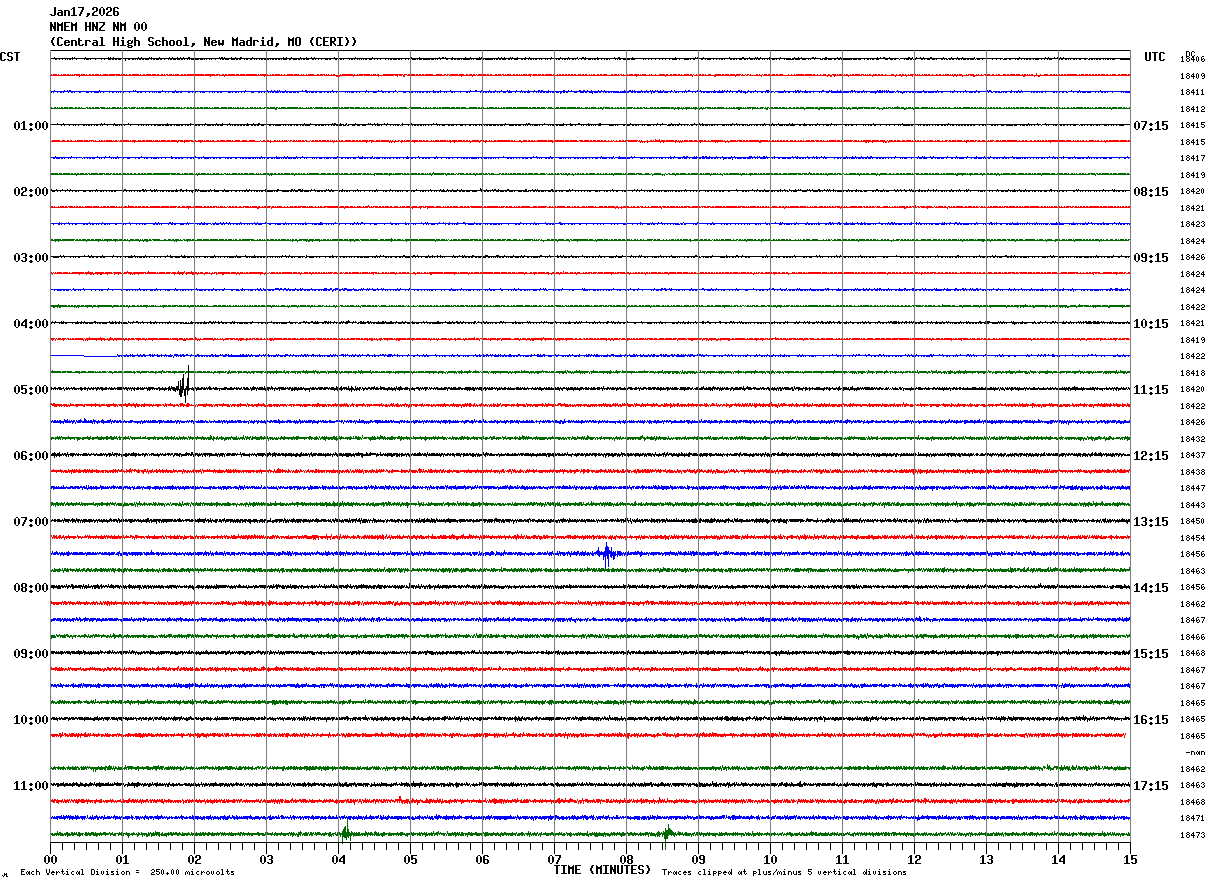The image size is (1210, 886).
Task: Click the 'Each Vertical Division = 250.00 microvolts' note
Action: [x=127, y=873]
